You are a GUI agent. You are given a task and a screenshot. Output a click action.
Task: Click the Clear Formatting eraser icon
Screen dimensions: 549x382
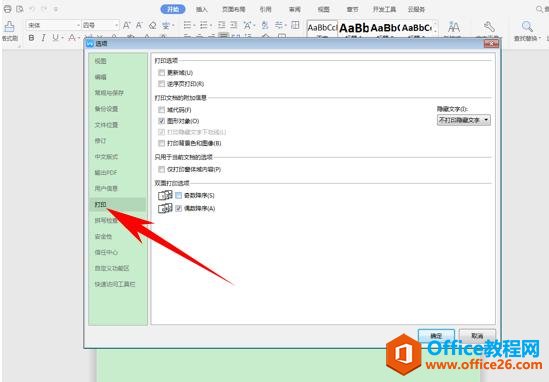[152, 25]
